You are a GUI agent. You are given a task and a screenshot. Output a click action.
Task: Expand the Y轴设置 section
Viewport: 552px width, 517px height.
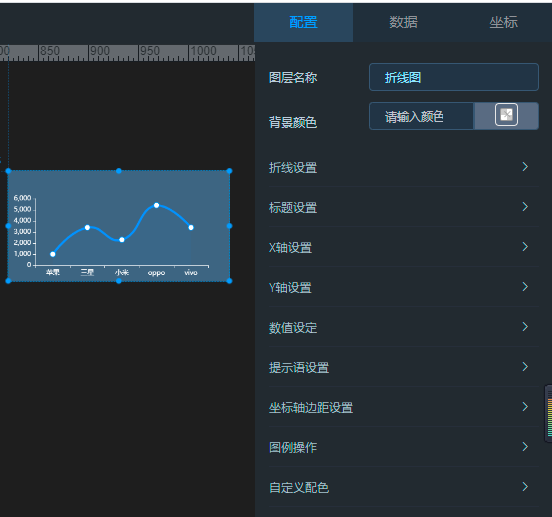click(404, 287)
